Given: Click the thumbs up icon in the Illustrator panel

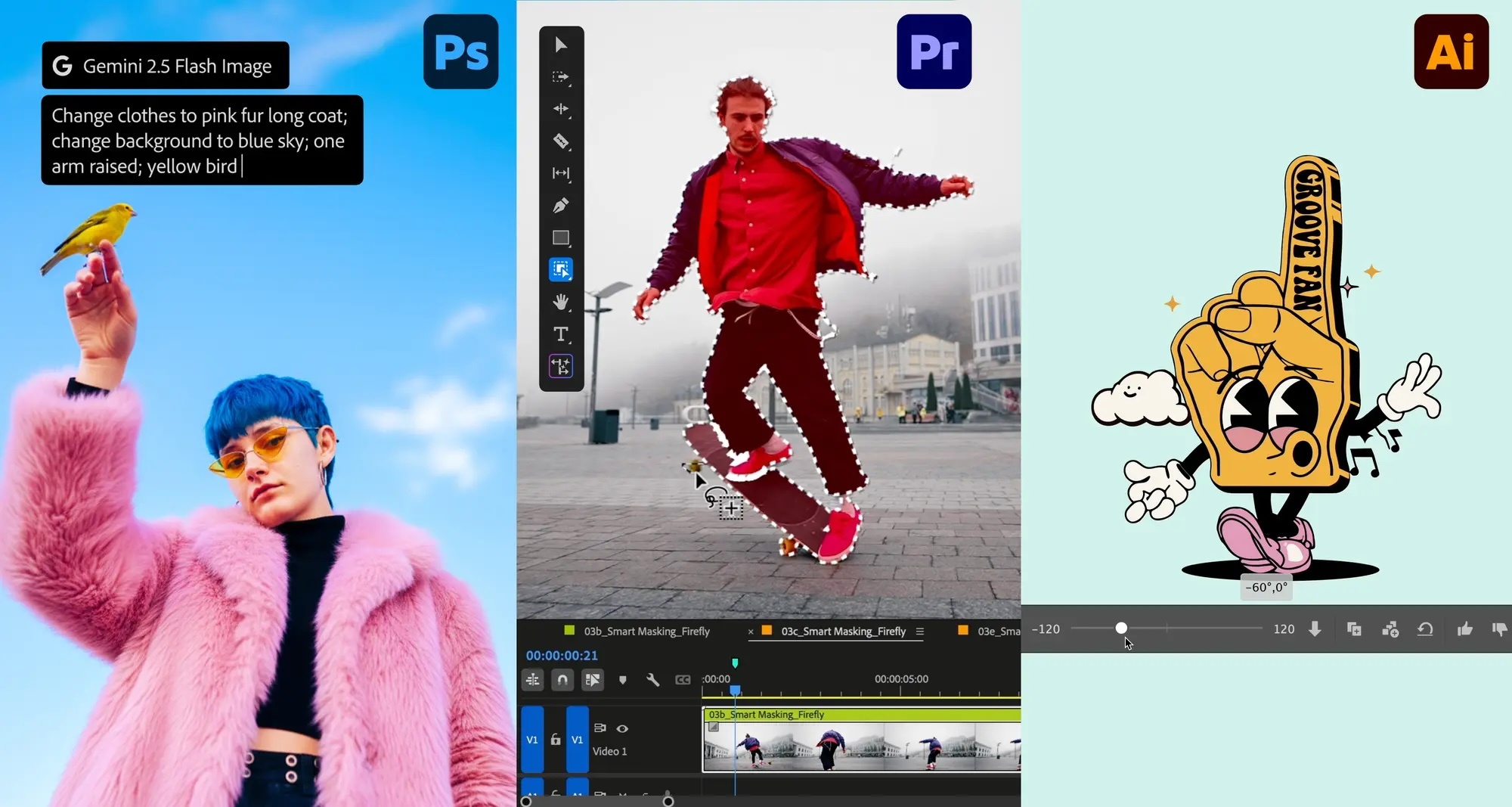Looking at the screenshot, I should click(x=1464, y=629).
